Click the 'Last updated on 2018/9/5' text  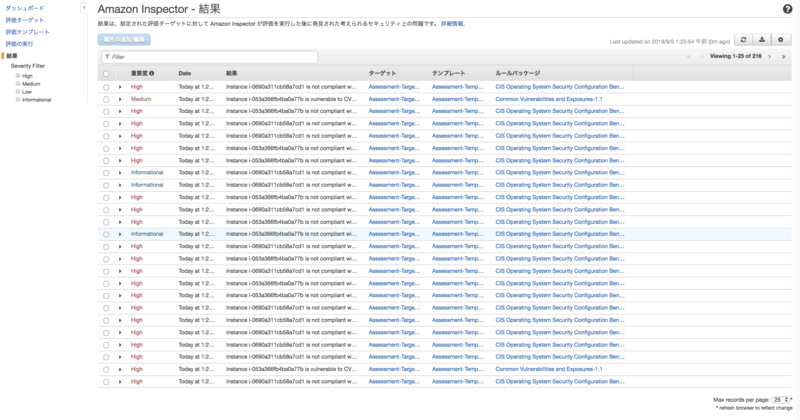(669, 42)
